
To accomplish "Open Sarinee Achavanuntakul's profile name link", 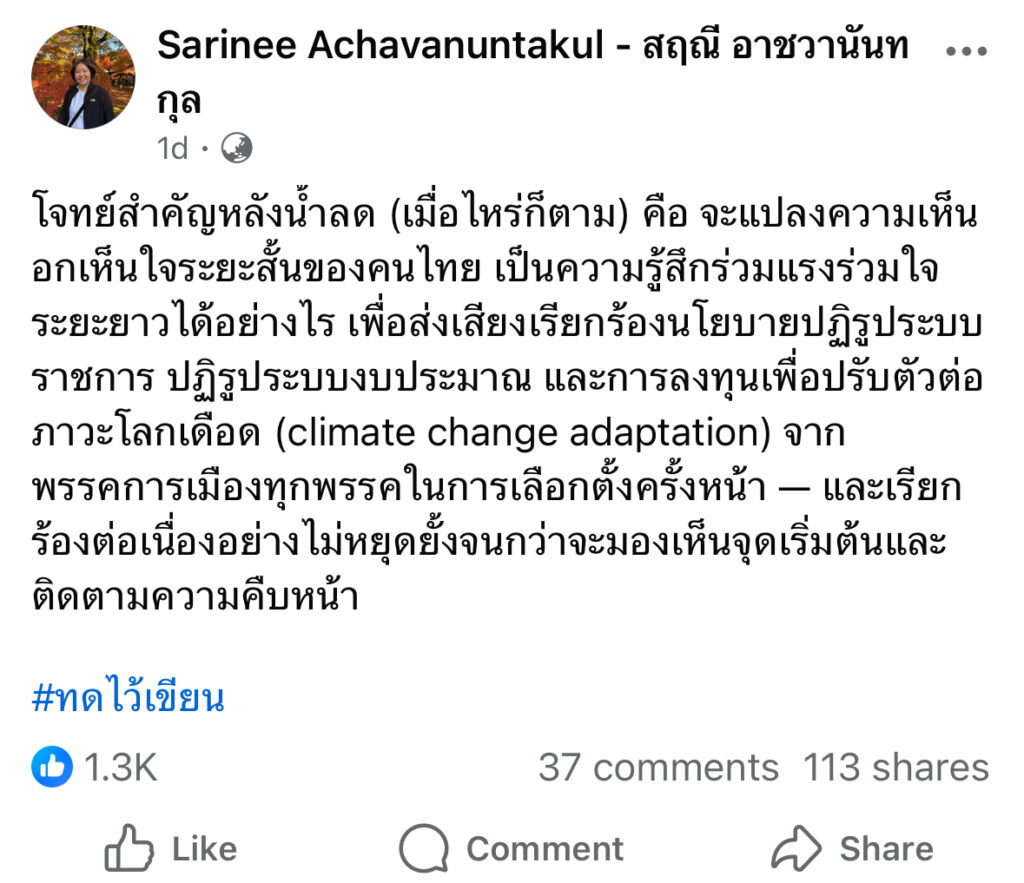I will tap(379, 45).
